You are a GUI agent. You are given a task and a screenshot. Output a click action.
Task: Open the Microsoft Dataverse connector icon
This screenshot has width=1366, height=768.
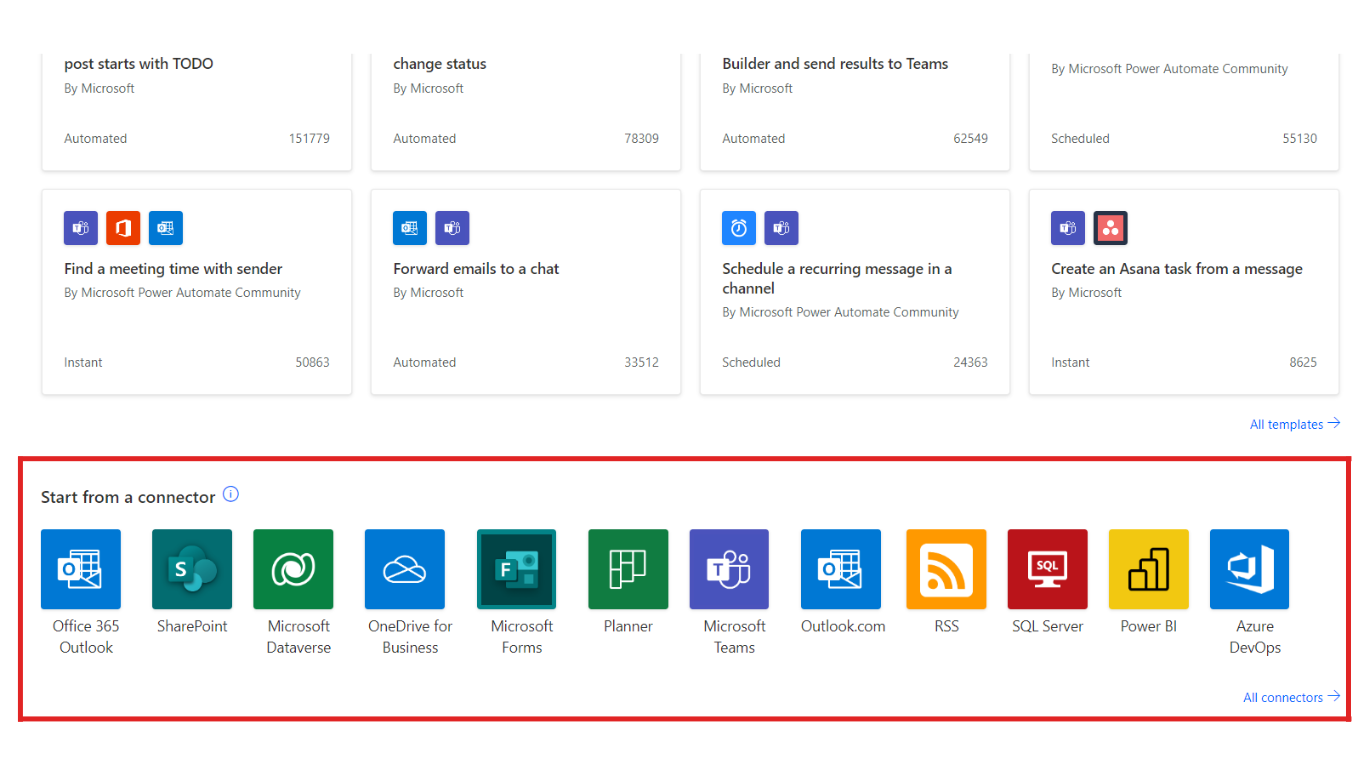point(293,569)
